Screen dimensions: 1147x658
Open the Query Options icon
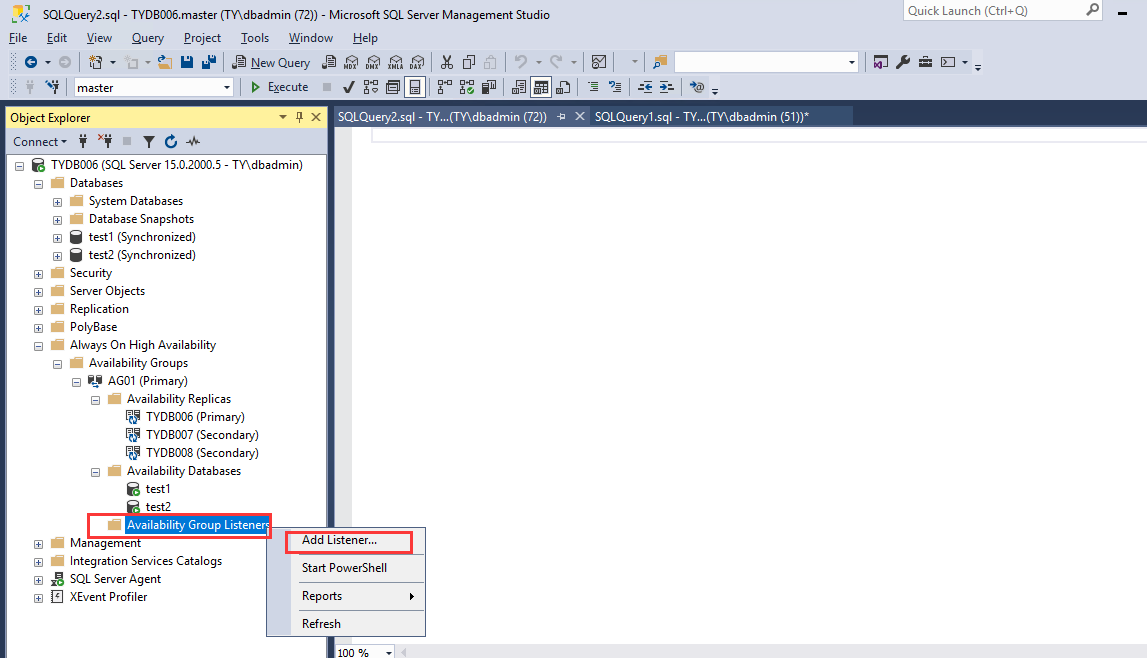(x=393, y=88)
